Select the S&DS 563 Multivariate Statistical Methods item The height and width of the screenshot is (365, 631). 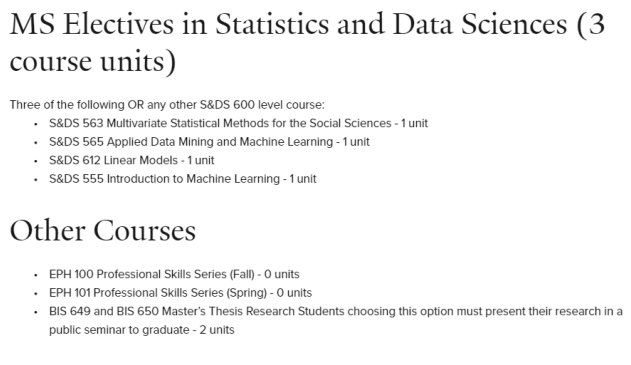pos(238,123)
